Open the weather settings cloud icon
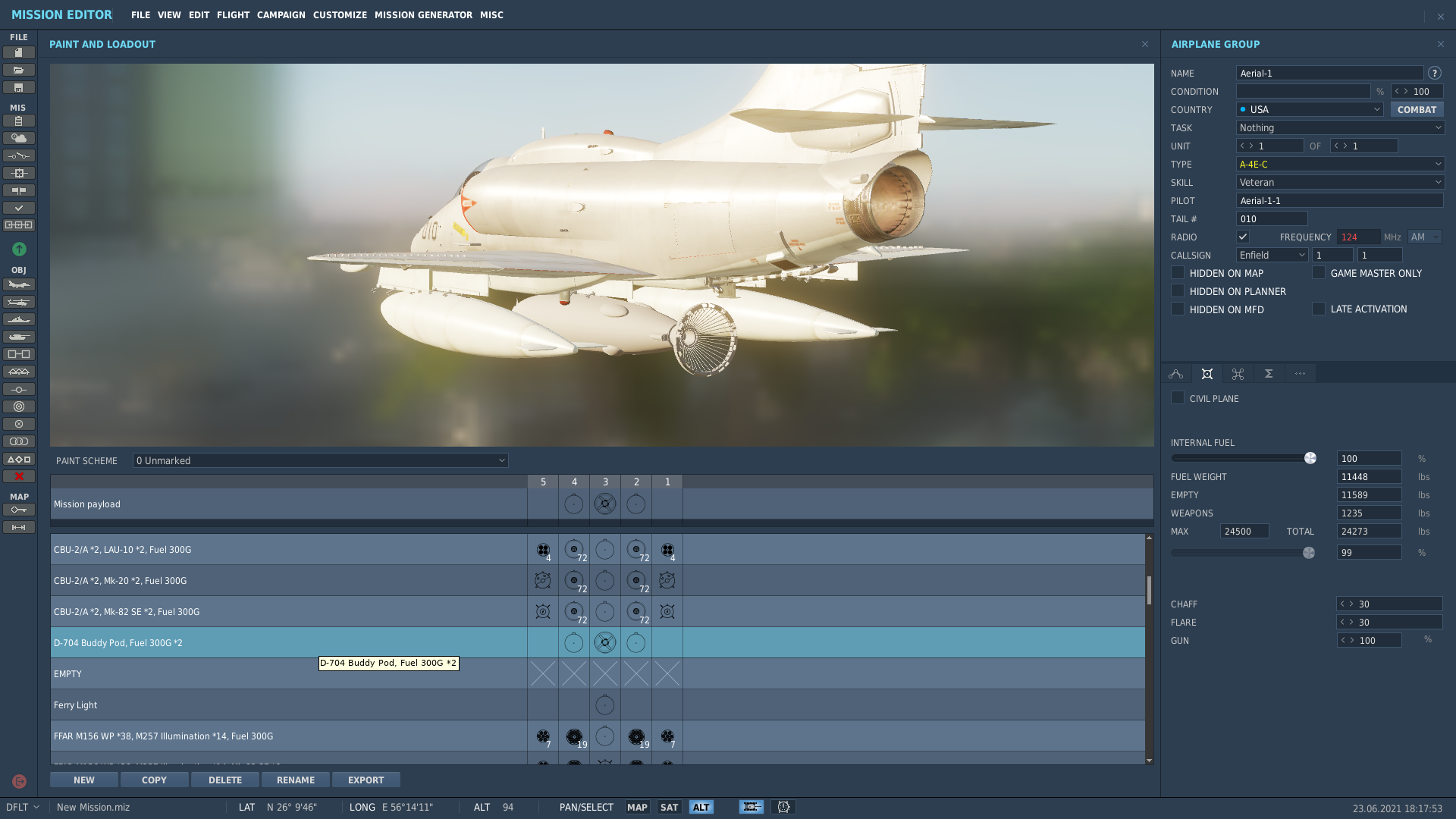The image size is (1456, 819). [x=19, y=138]
